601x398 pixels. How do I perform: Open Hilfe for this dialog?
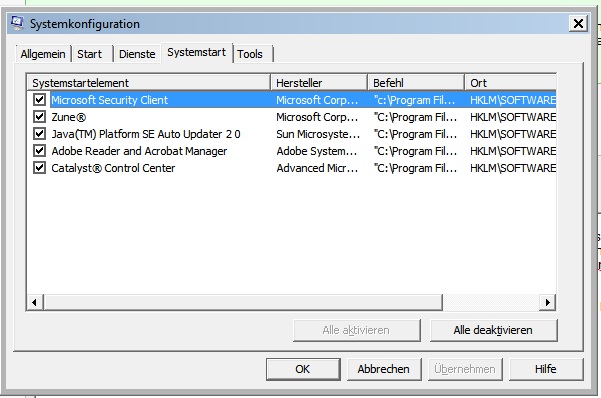546,369
